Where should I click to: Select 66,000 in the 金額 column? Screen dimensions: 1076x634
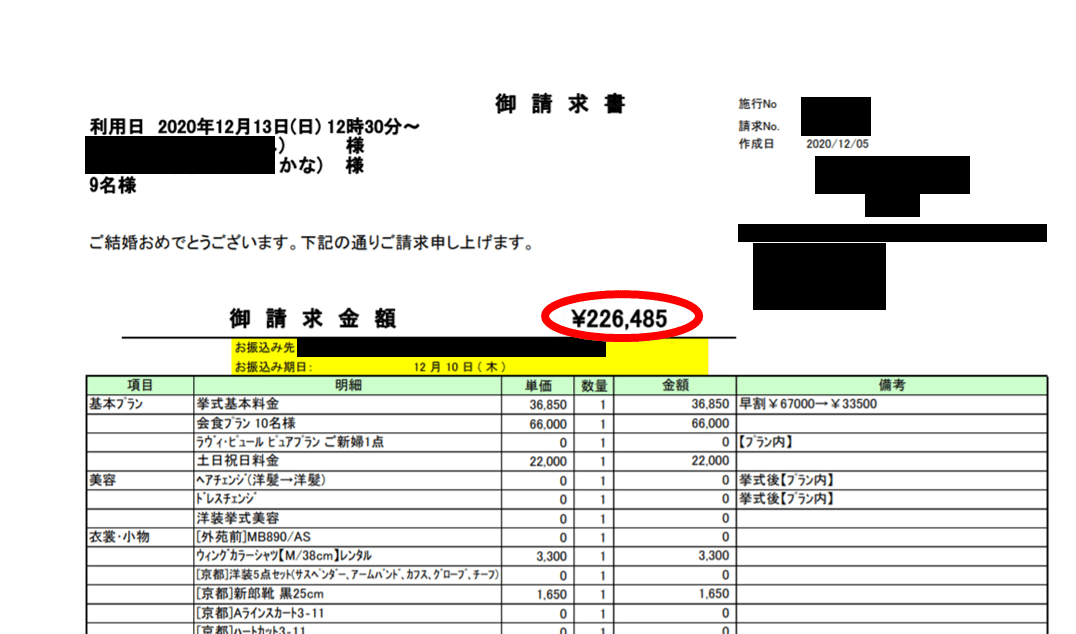710,424
